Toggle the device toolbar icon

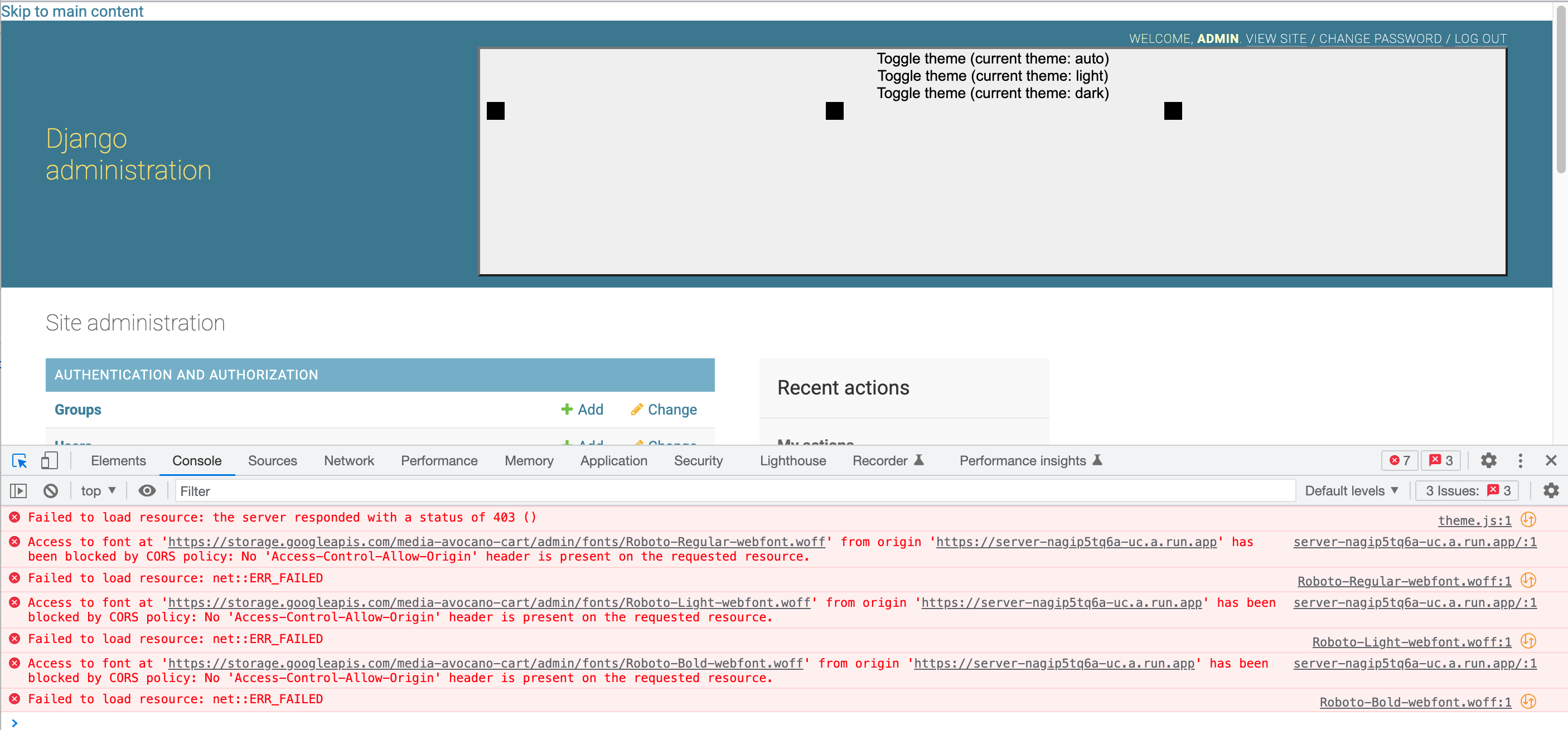coord(49,460)
